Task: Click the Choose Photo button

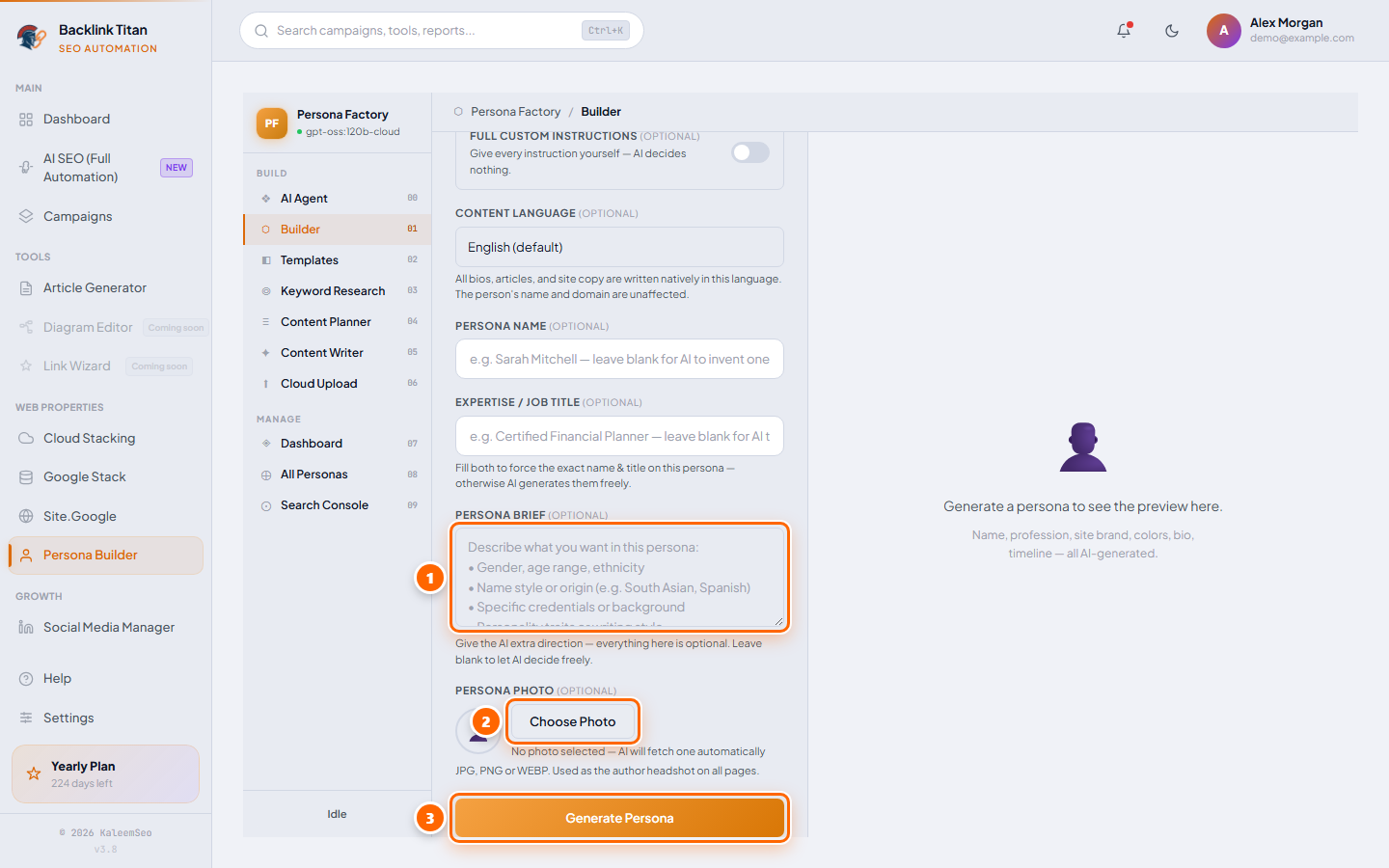Action: pos(572,721)
